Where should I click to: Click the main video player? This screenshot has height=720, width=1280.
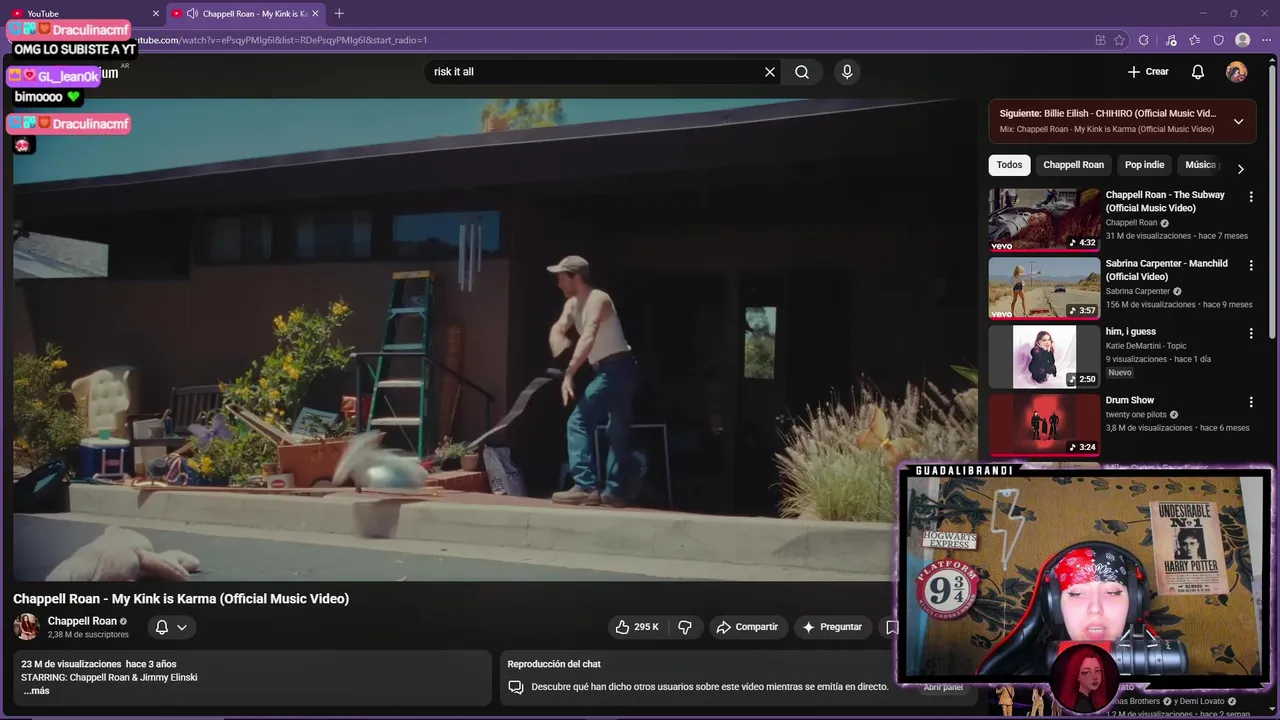[x=495, y=339]
